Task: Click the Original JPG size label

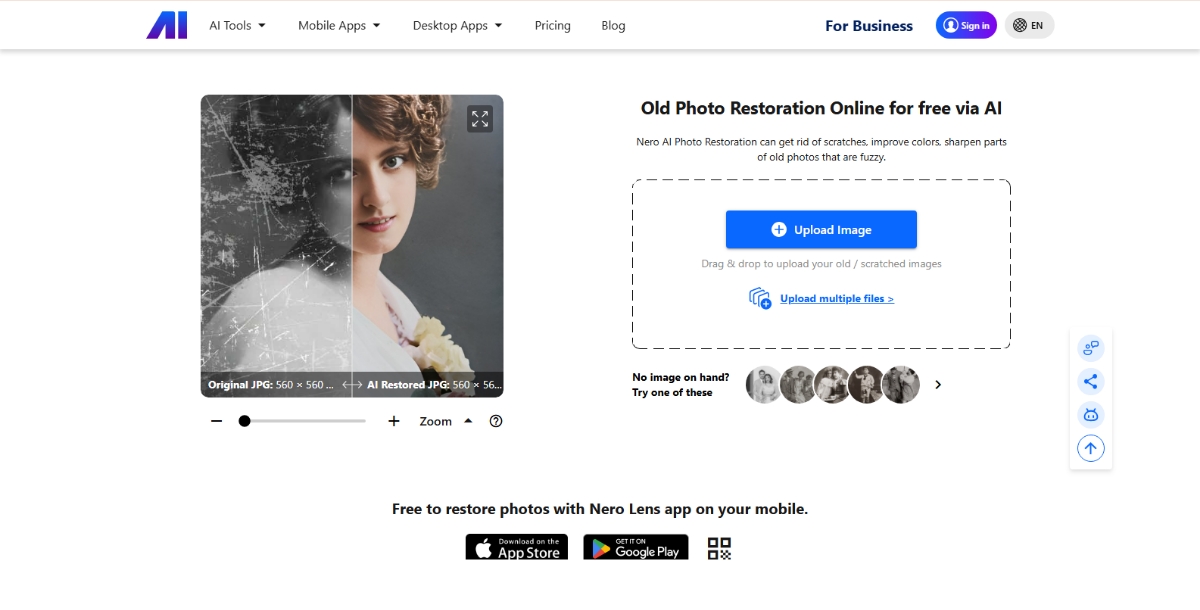Action: pyautogui.click(x=272, y=384)
